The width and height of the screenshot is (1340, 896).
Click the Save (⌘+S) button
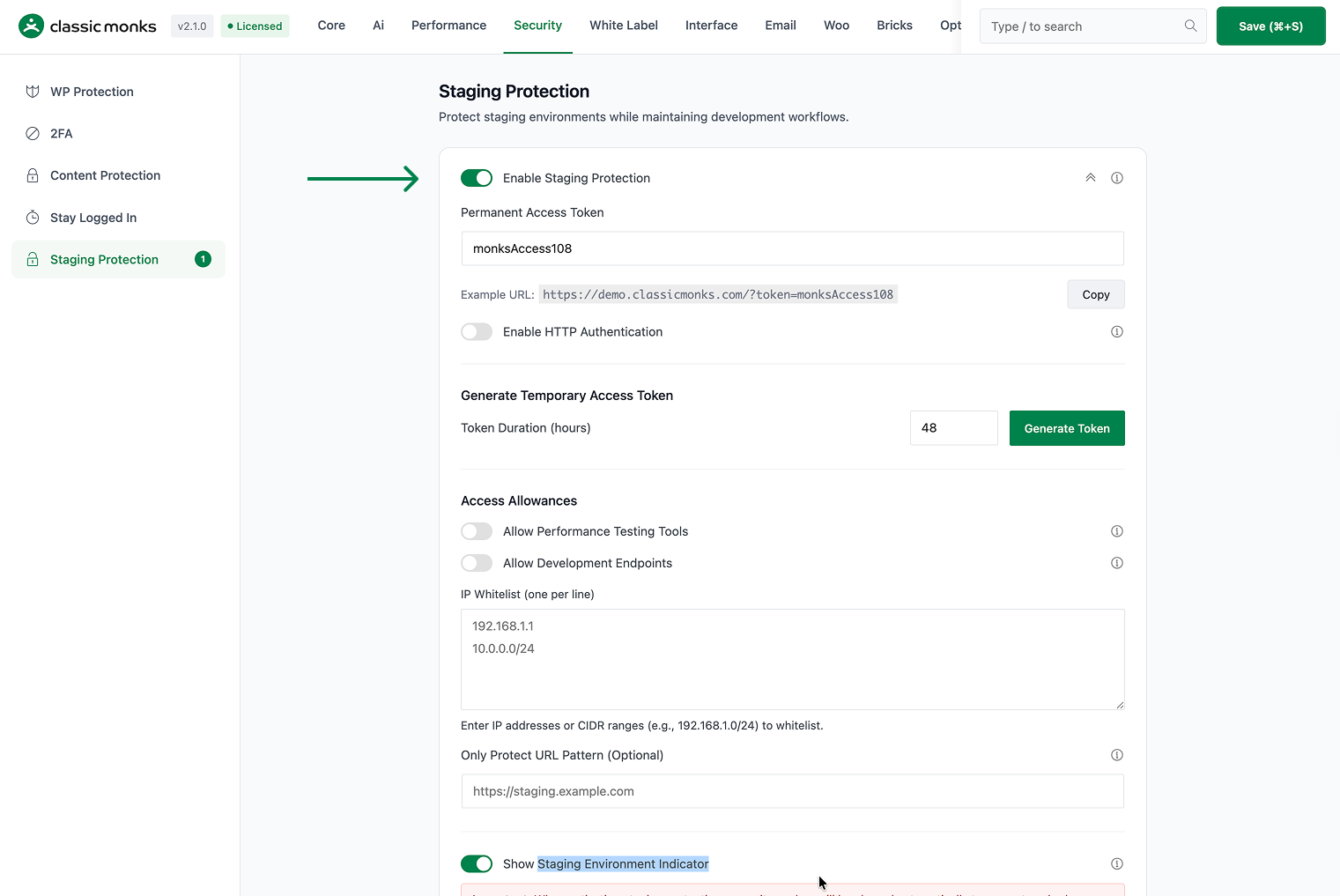(1270, 26)
